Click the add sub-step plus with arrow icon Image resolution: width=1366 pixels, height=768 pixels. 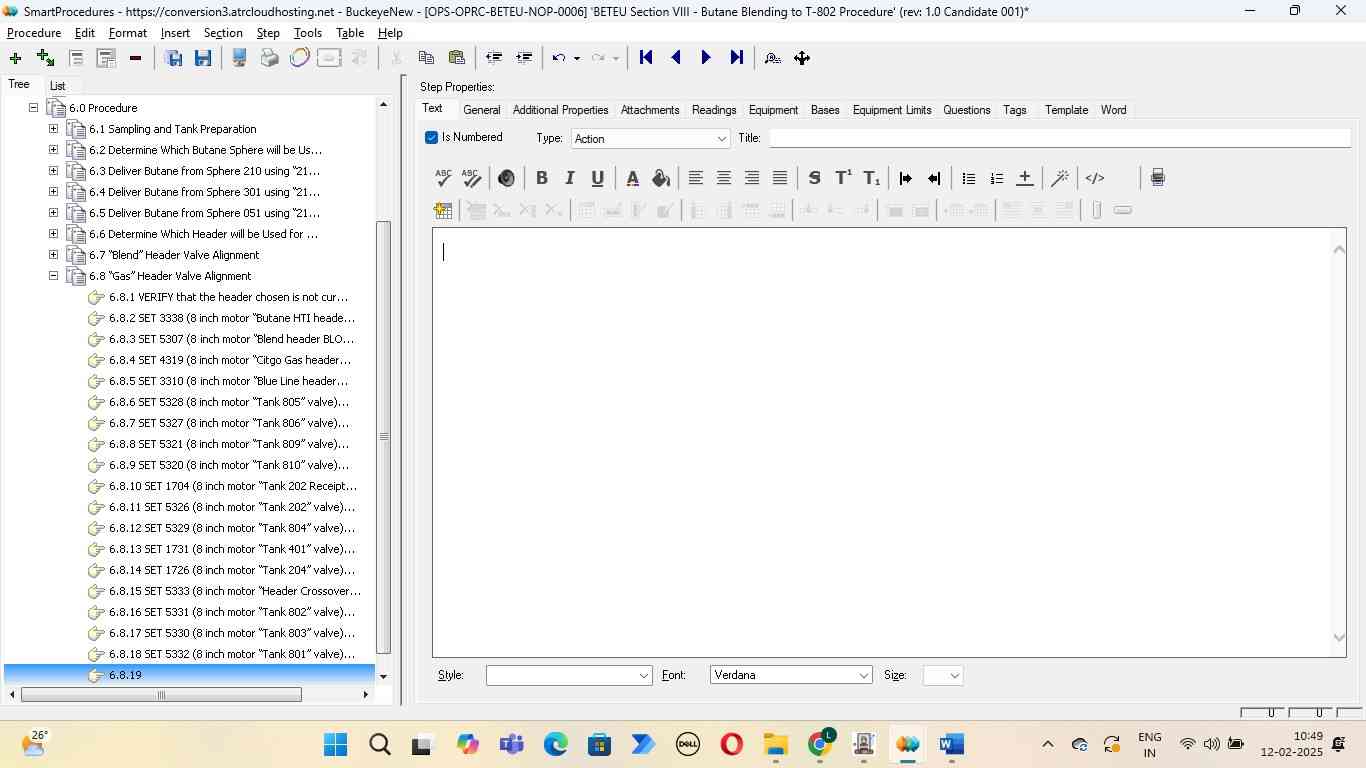45,58
